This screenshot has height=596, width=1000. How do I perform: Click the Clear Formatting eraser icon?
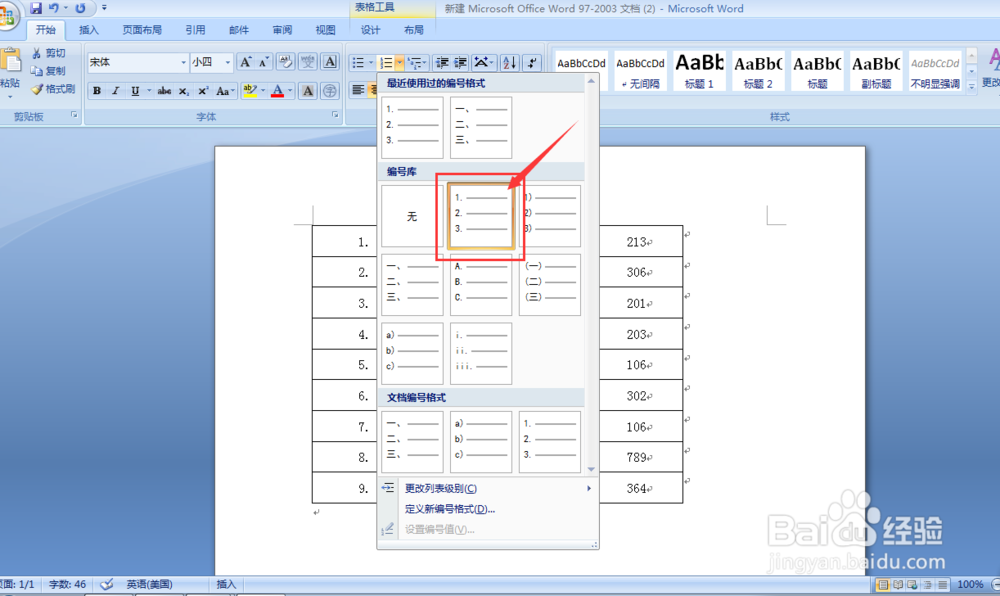point(286,62)
